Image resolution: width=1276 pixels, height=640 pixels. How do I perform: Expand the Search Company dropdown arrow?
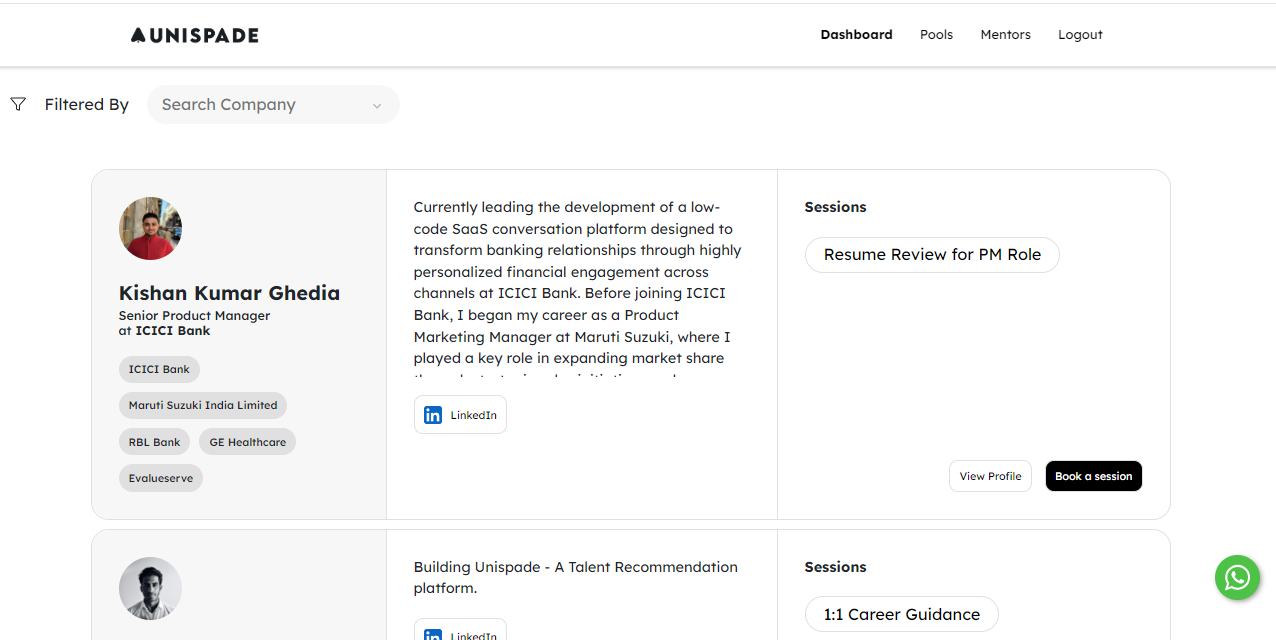[x=377, y=106]
